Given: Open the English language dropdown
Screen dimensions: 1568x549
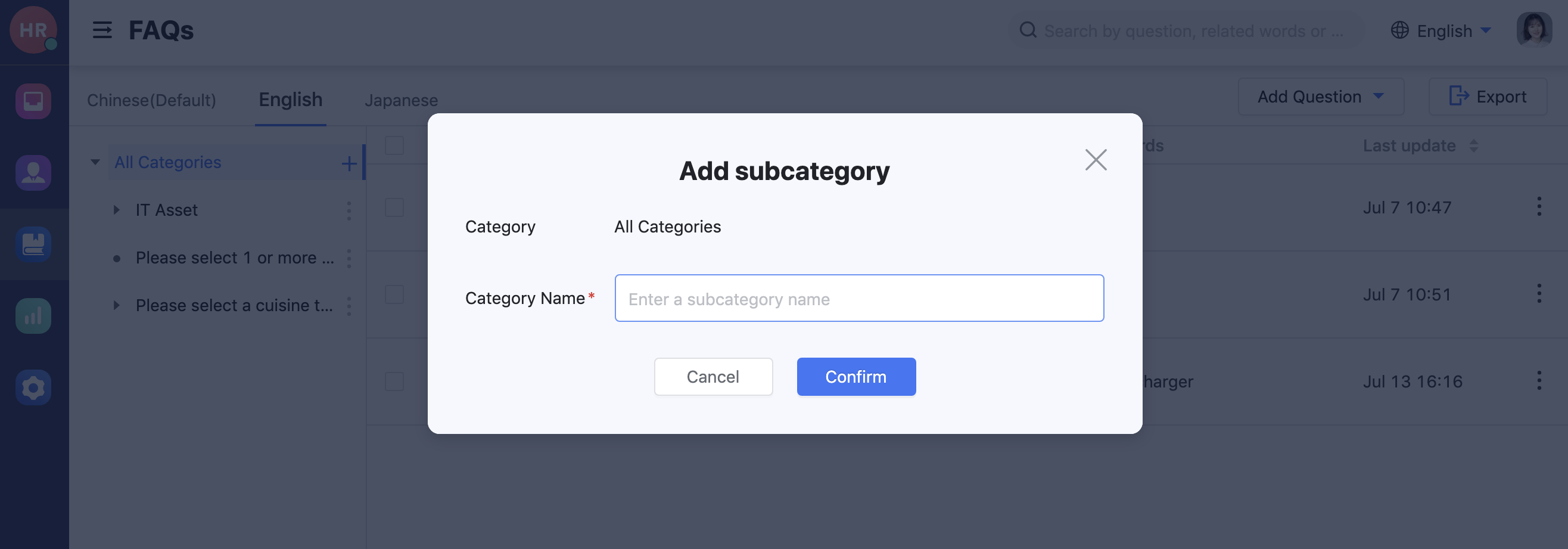Looking at the screenshot, I should [1441, 30].
